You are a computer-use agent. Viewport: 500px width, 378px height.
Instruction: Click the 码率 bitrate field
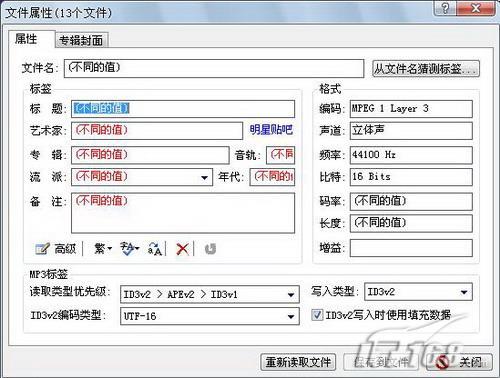pyautogui.click(x=411, y=201)
